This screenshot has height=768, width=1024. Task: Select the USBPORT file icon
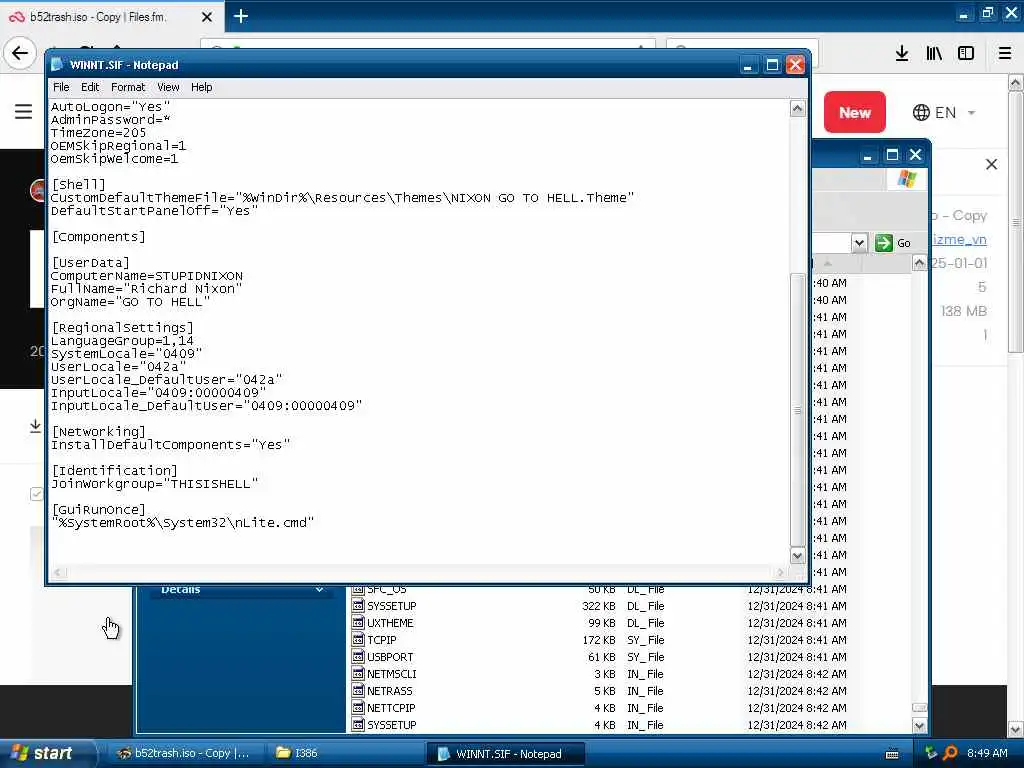tap(358, 657)
